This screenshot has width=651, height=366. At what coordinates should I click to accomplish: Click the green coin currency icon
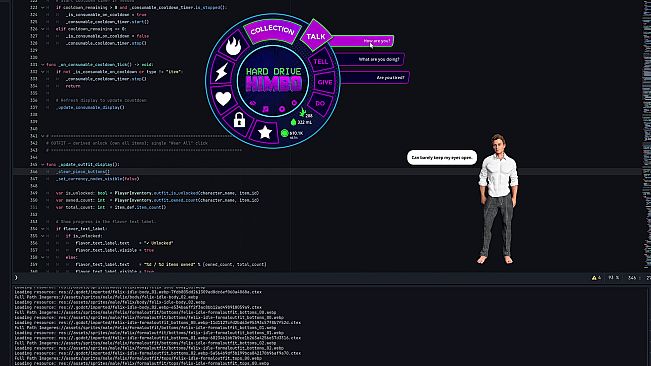pos(284,133)
